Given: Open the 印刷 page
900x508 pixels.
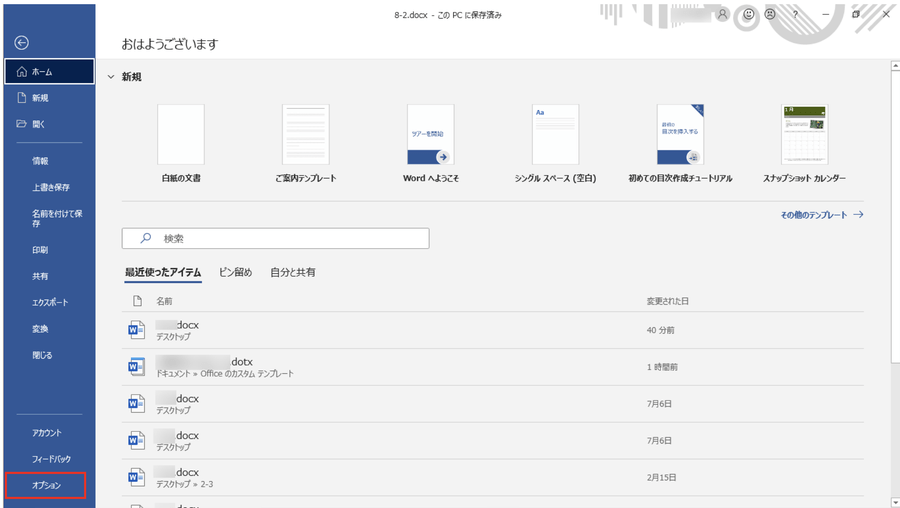Looking at the screenshot, I should (x=40, y=250).
